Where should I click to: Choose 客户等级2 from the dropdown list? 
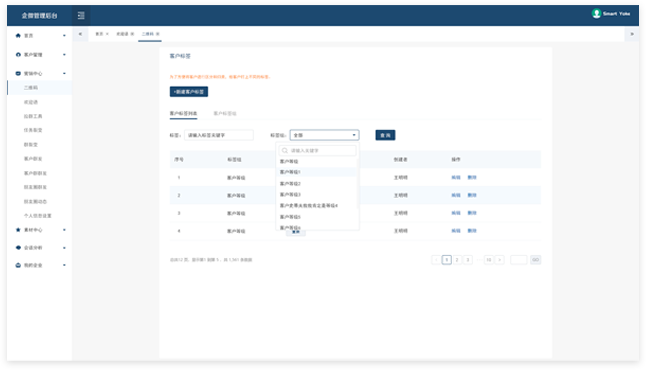290,183
